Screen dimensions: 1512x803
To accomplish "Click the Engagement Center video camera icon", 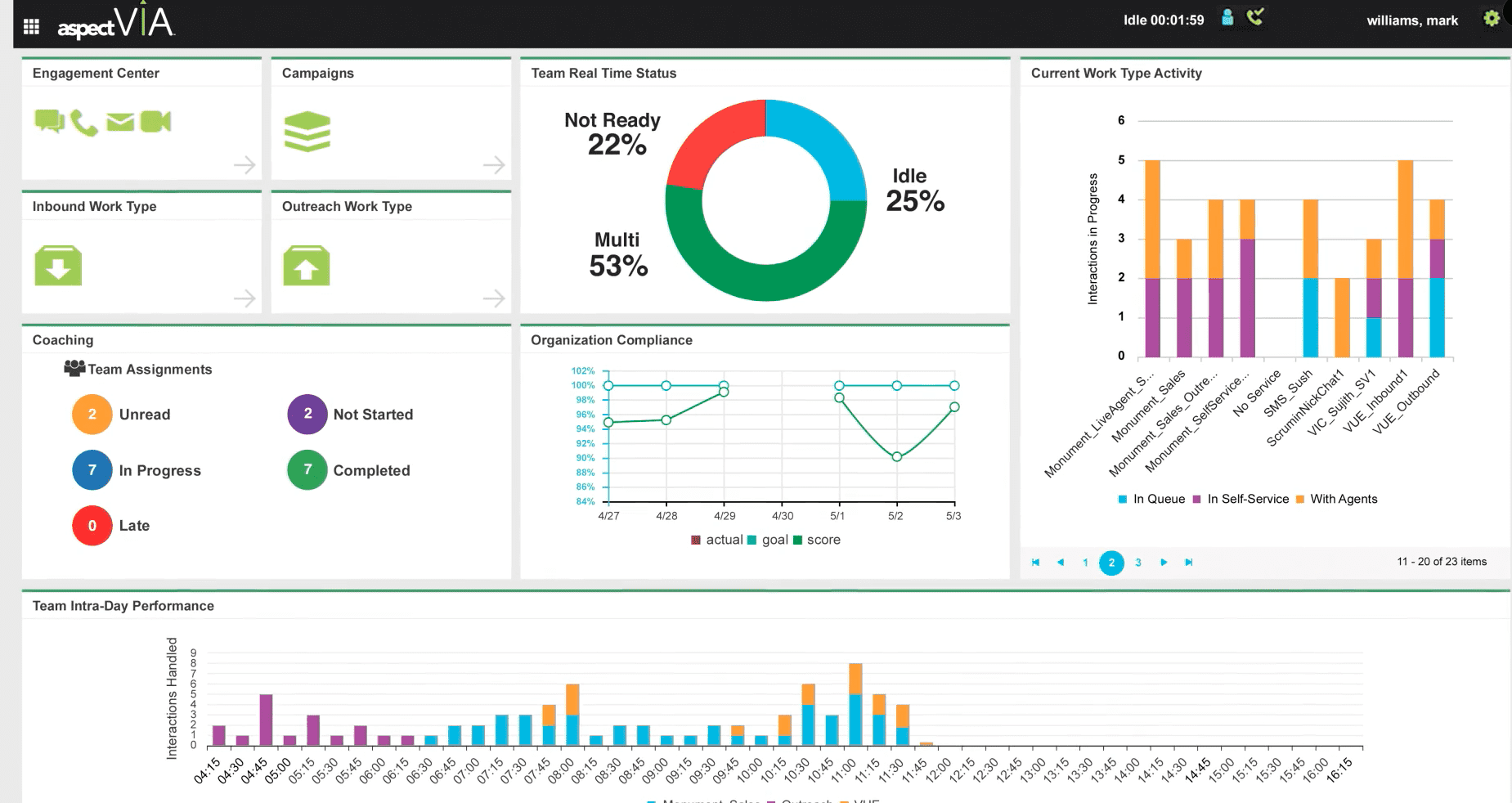I will tap(155, 122).
